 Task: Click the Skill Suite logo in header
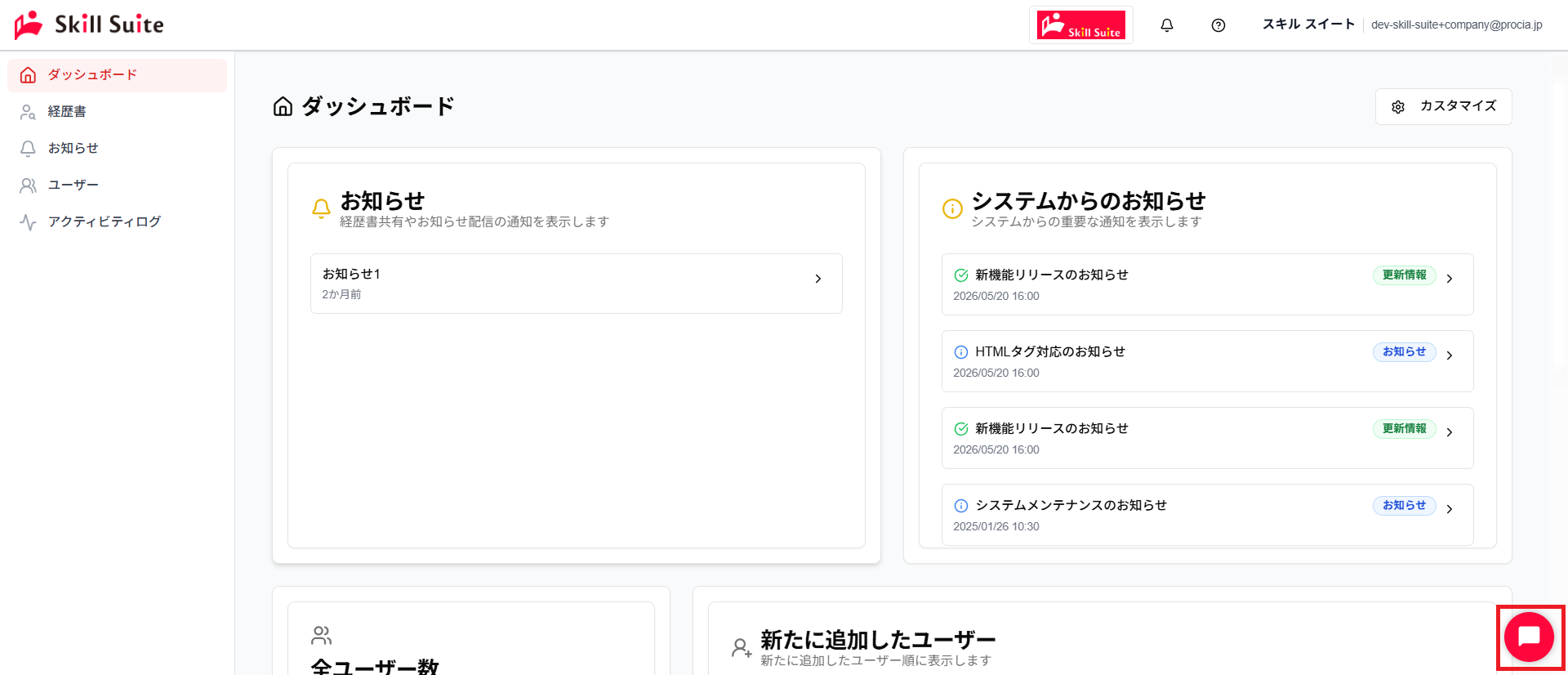pyautogui.click(x=89, y=25)
